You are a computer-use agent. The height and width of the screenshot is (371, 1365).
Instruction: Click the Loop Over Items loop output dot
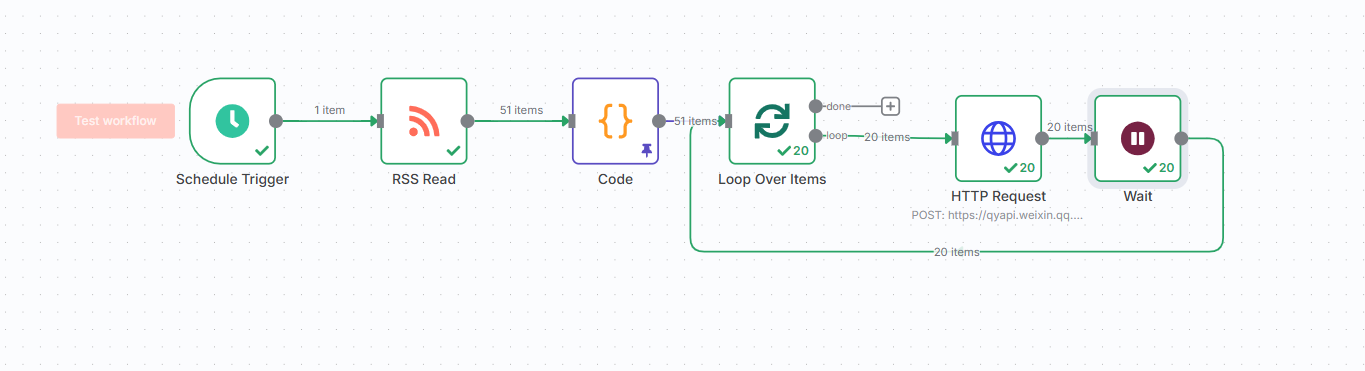815,135
